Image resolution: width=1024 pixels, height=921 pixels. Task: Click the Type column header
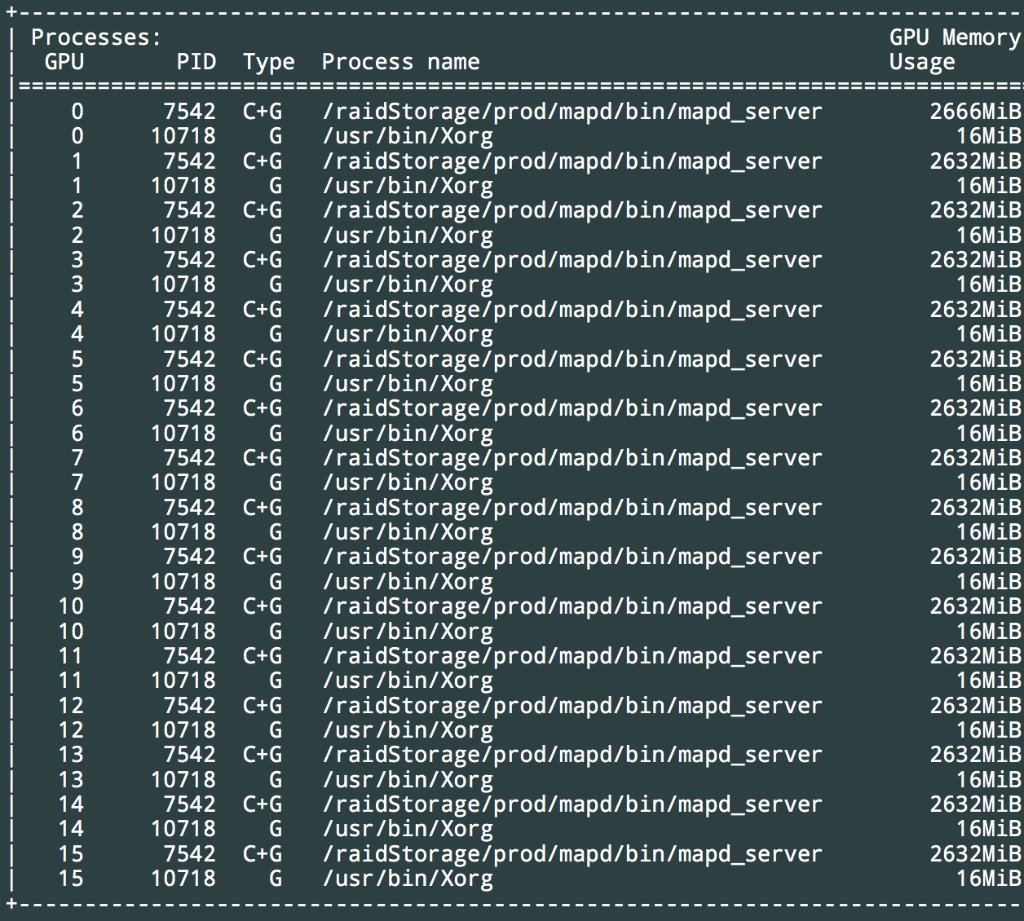(x=269, y=61)
